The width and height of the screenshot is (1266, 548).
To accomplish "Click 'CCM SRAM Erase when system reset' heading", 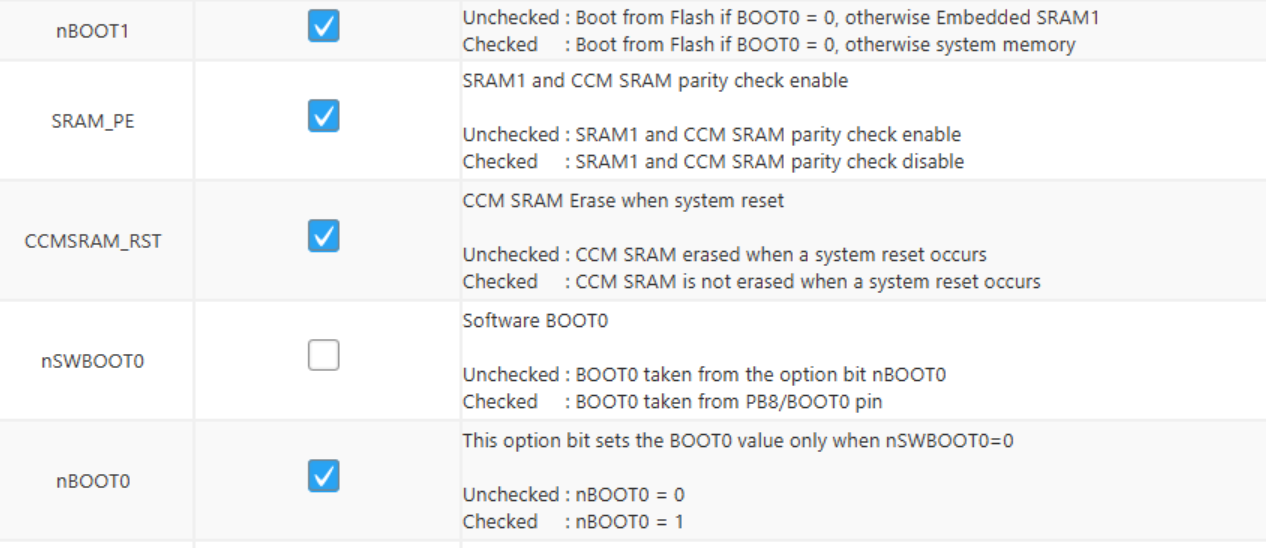I will click(623, 201).
